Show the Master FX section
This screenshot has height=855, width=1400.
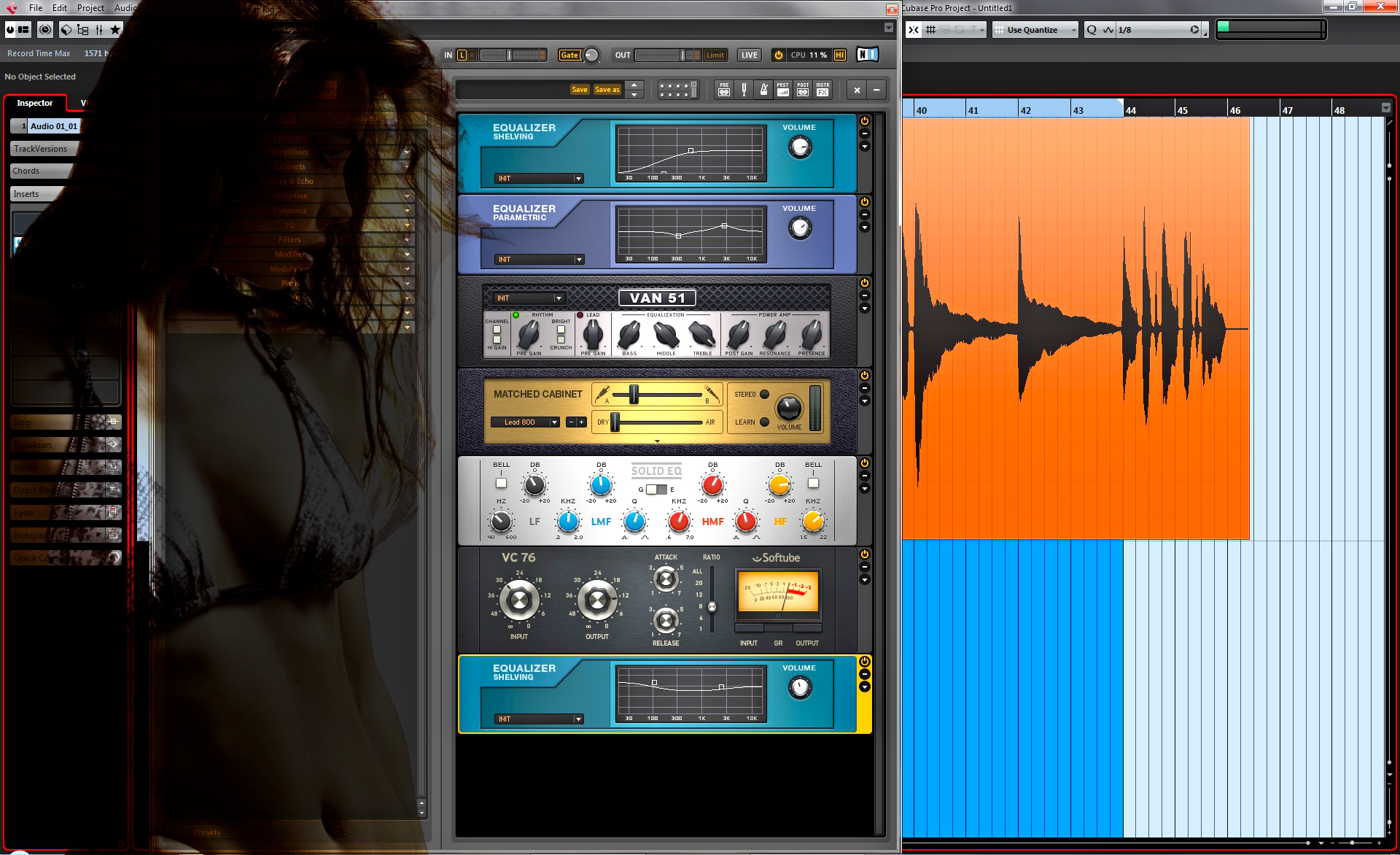(x=822, y=90)
